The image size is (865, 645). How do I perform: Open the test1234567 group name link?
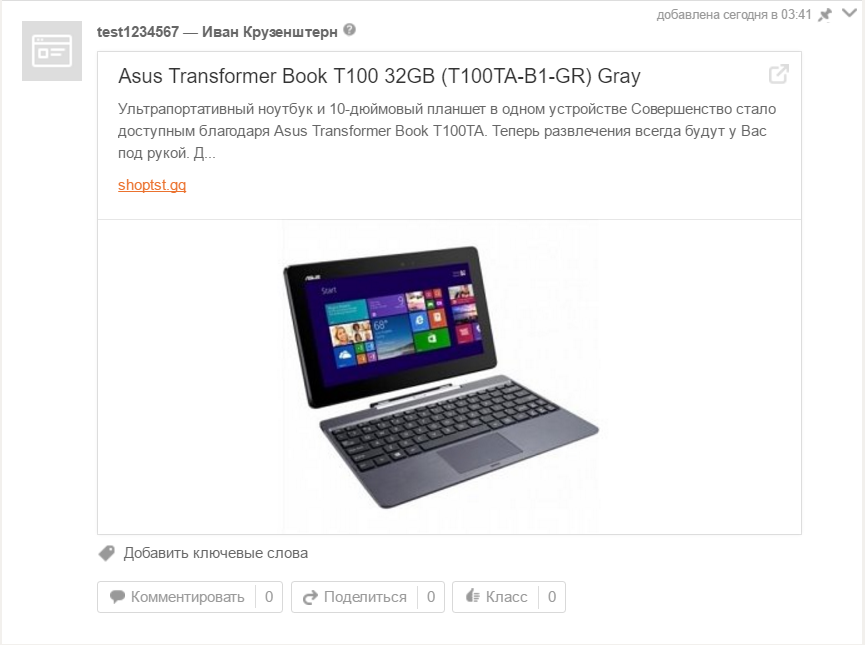(138, 32)
